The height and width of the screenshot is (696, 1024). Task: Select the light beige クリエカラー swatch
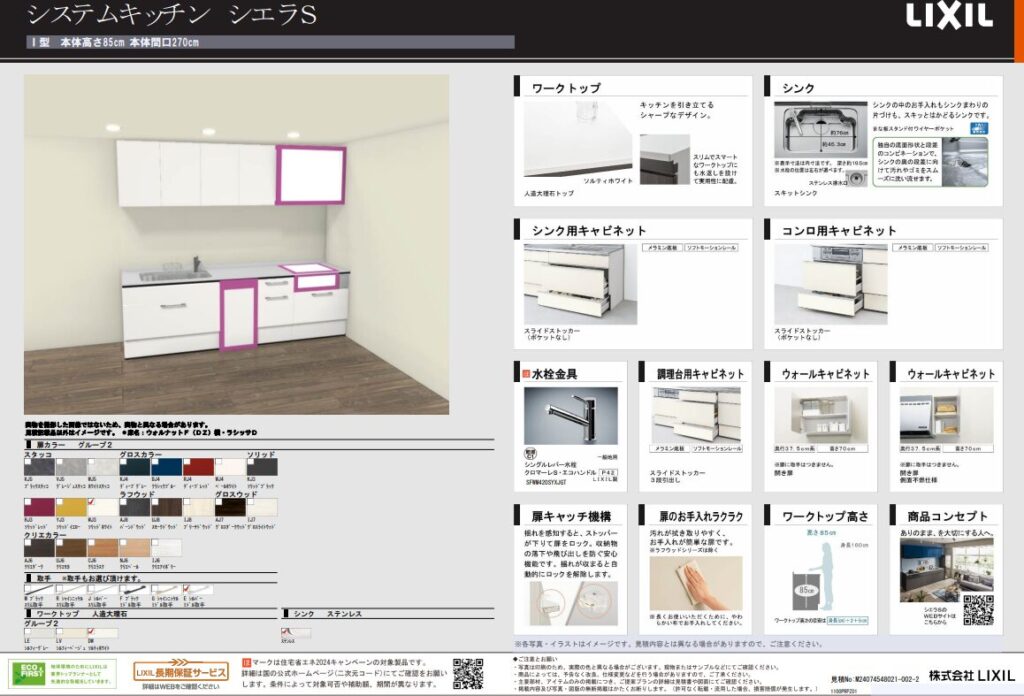(x=135, y=548)
